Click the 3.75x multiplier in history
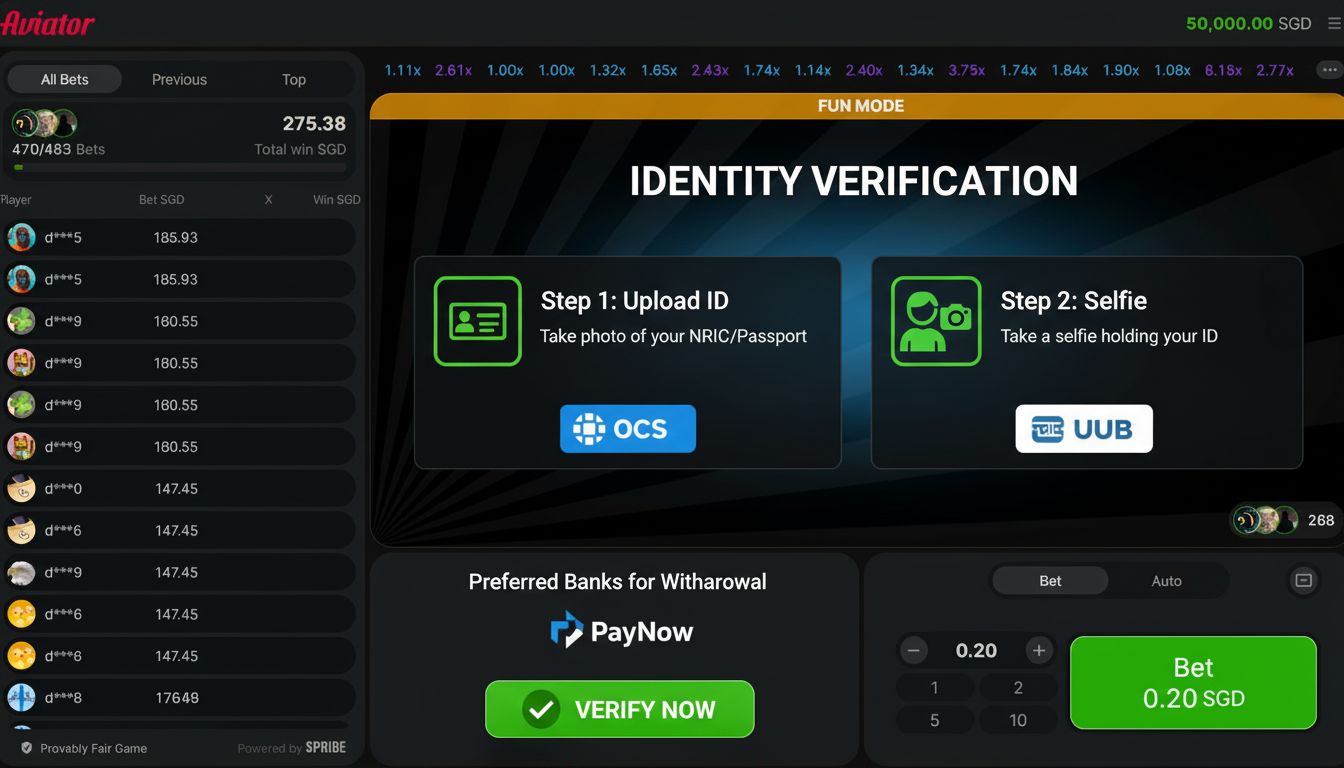 point(967,70)
